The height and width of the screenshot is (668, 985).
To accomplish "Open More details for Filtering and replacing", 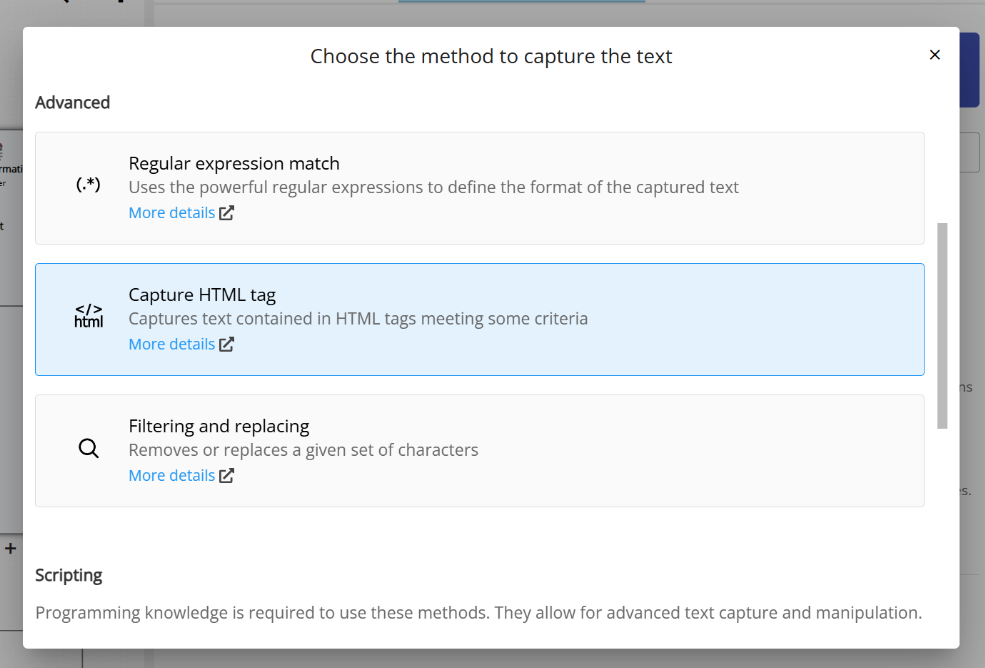I will (x=171, y=475).
